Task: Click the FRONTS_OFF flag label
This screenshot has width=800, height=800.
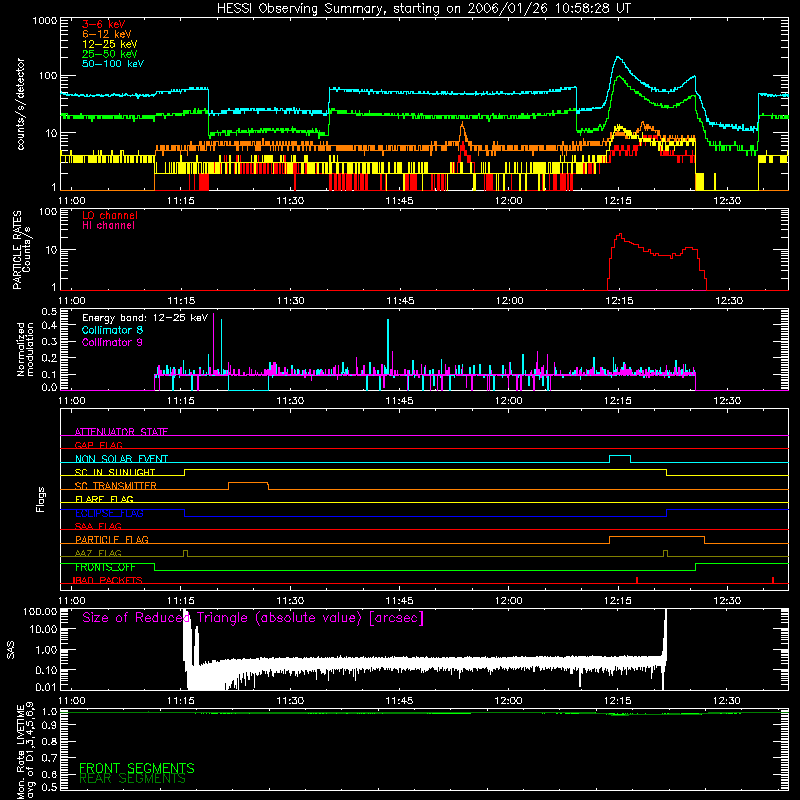Action: tap(105, 567)
